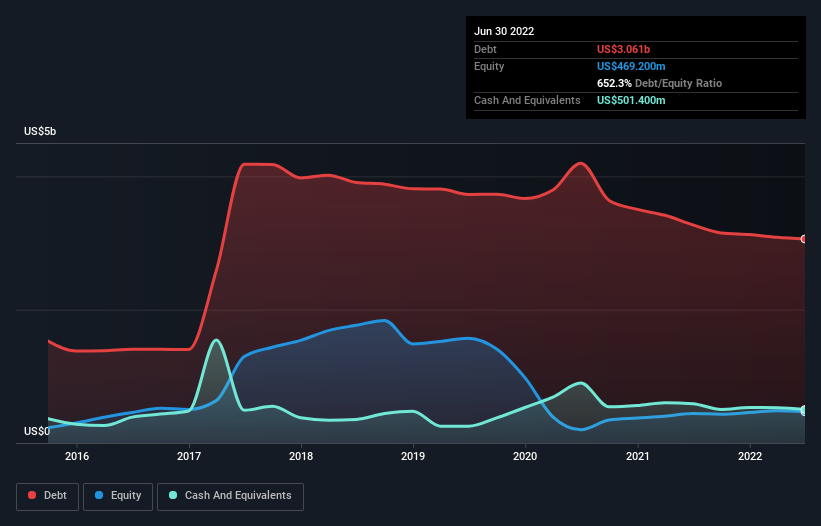Click the red Debt legend dot
This screenshot has width=821, height=526.
pyautogui.click(x=32, y=495)
